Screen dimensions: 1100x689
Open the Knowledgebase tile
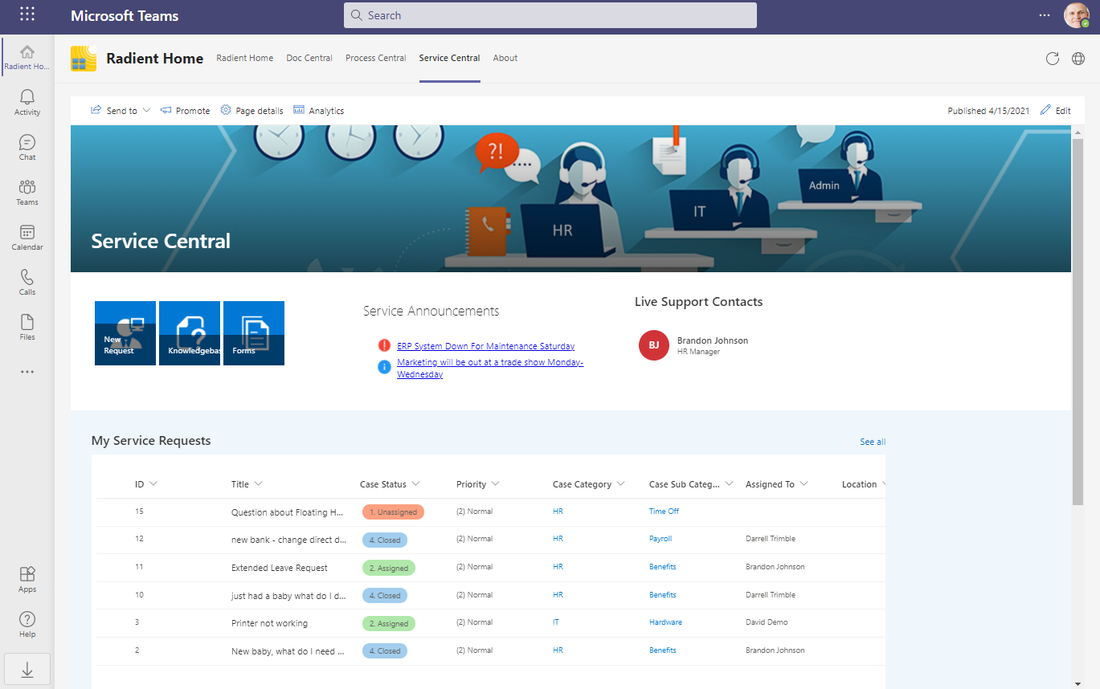point(189,332)
